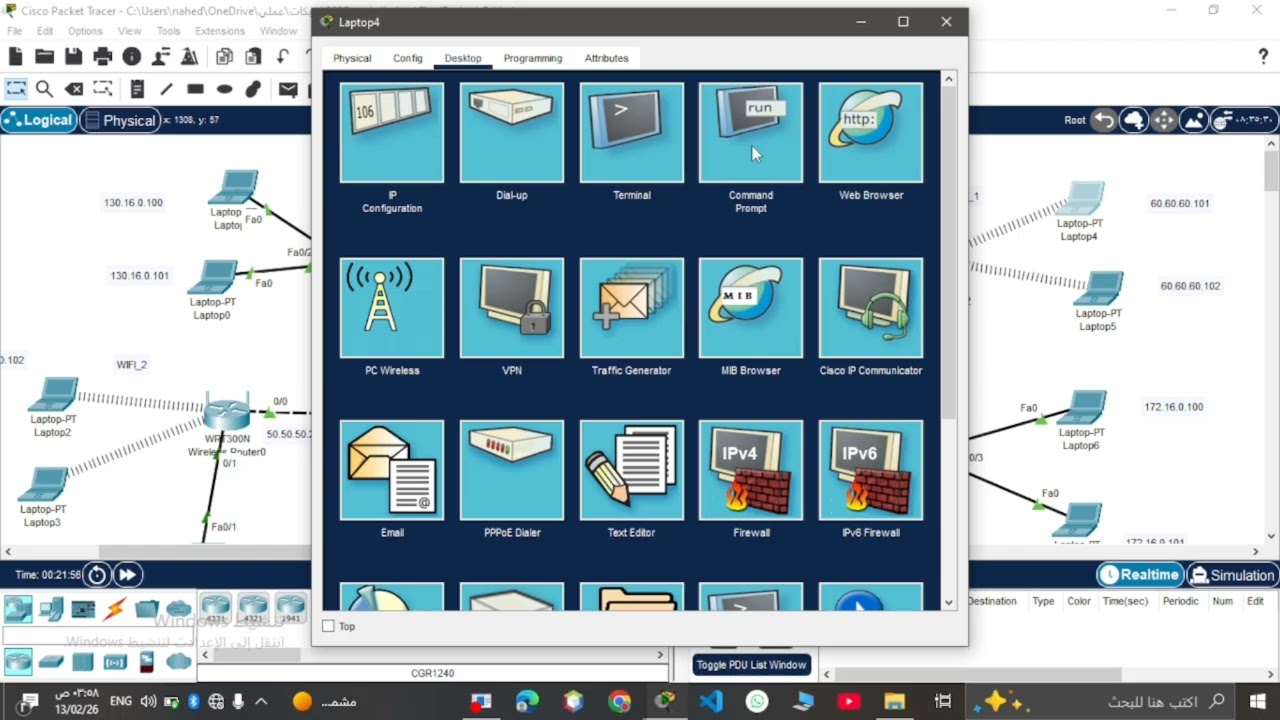Launch PPPoE Dialer
The image size is (1280, 720).
(512, 470)
